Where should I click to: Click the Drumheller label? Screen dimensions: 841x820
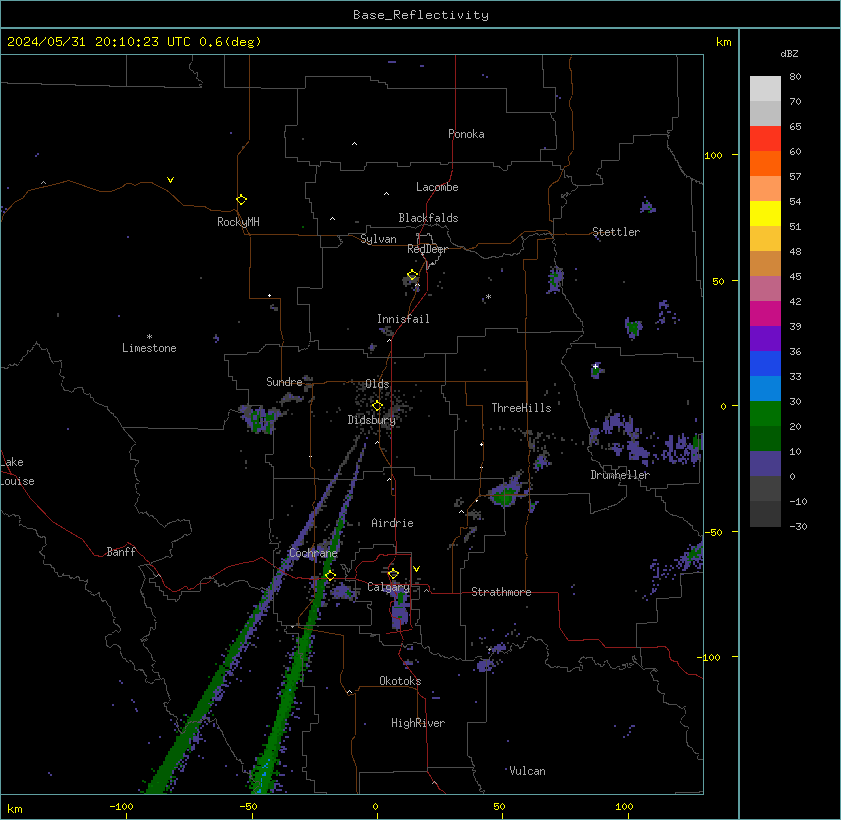coord(620,475)
